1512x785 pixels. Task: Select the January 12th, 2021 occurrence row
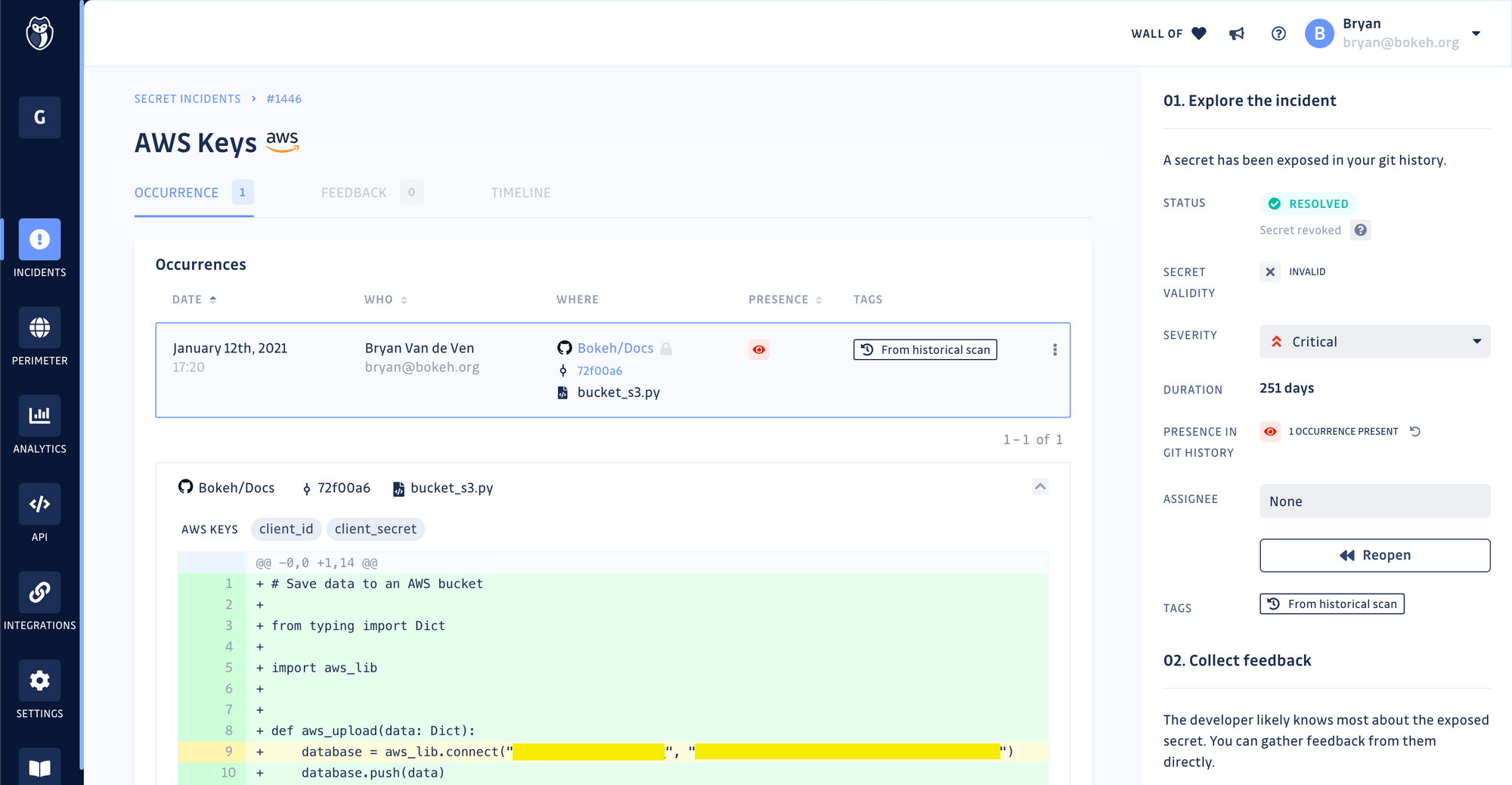tap(612, 370)
